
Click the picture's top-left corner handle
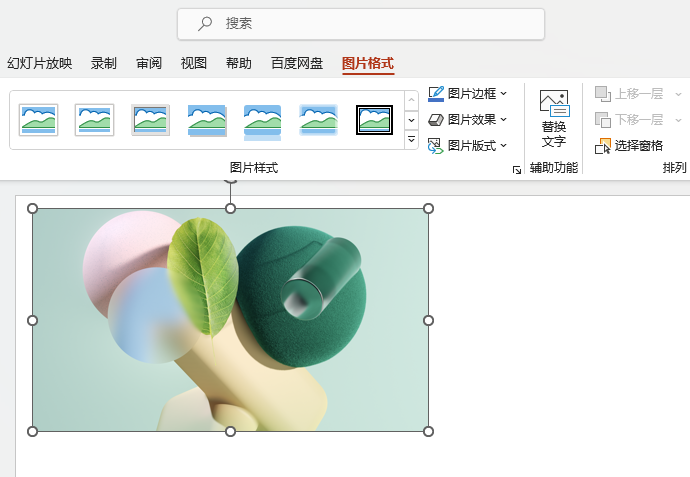(33, 209)
